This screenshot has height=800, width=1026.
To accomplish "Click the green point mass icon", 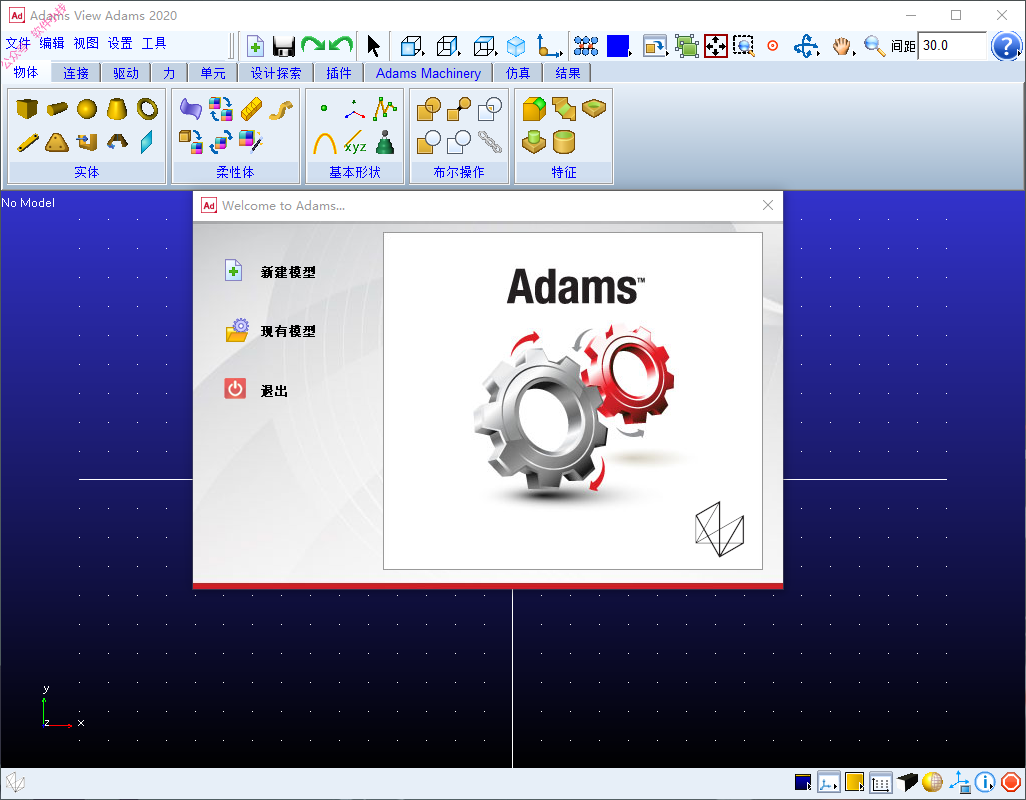I will tap(385, 142).
